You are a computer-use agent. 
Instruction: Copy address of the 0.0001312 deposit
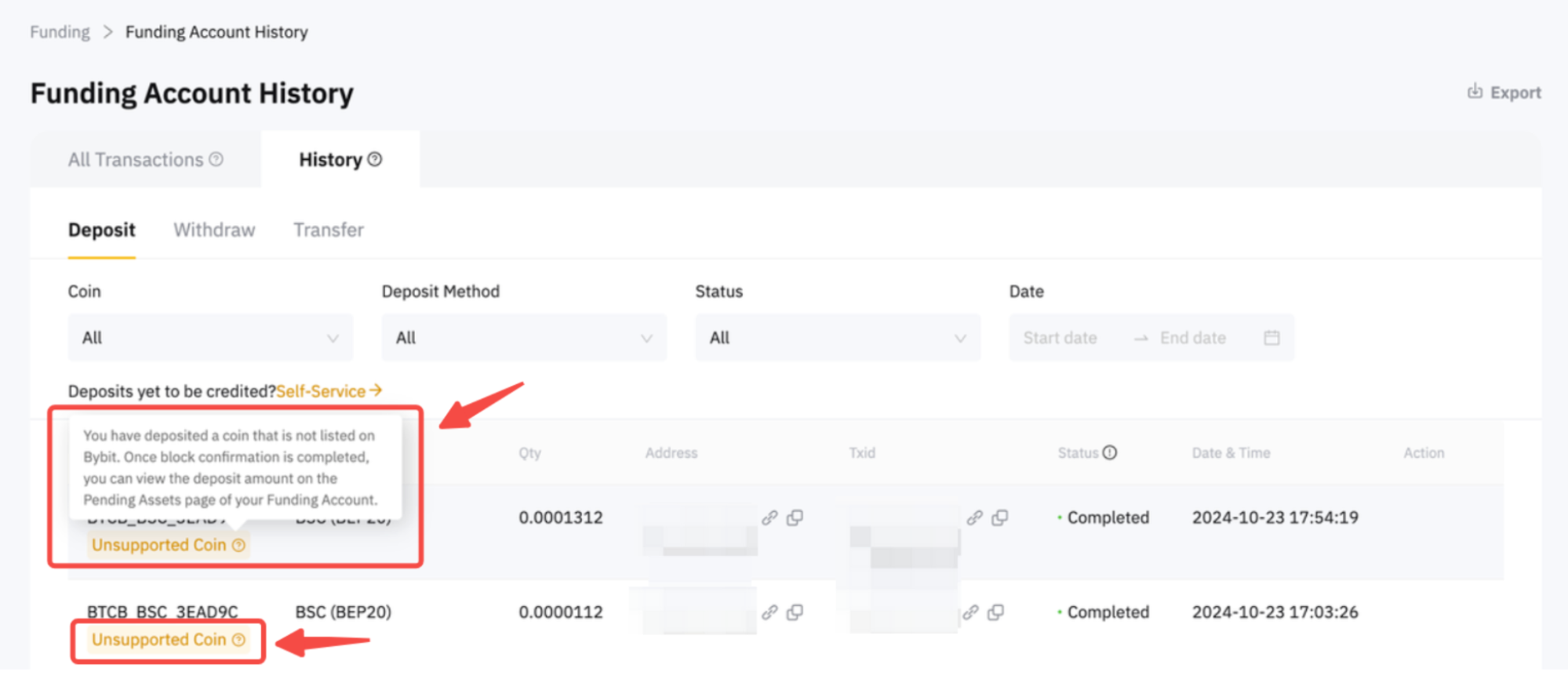795,517
